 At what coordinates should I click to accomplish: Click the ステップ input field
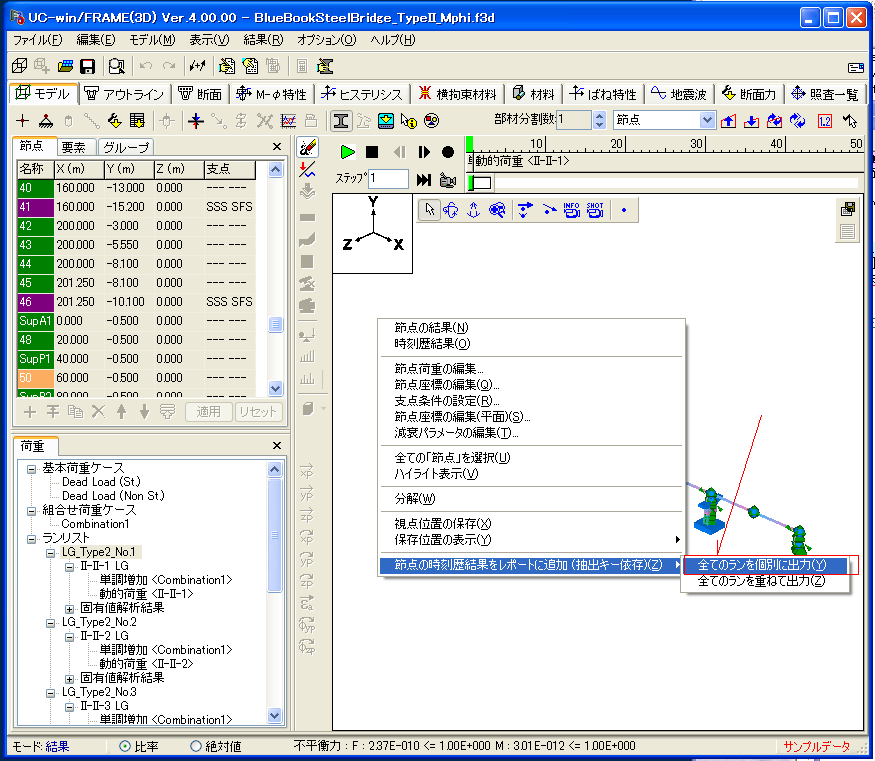tap(388, 179)
